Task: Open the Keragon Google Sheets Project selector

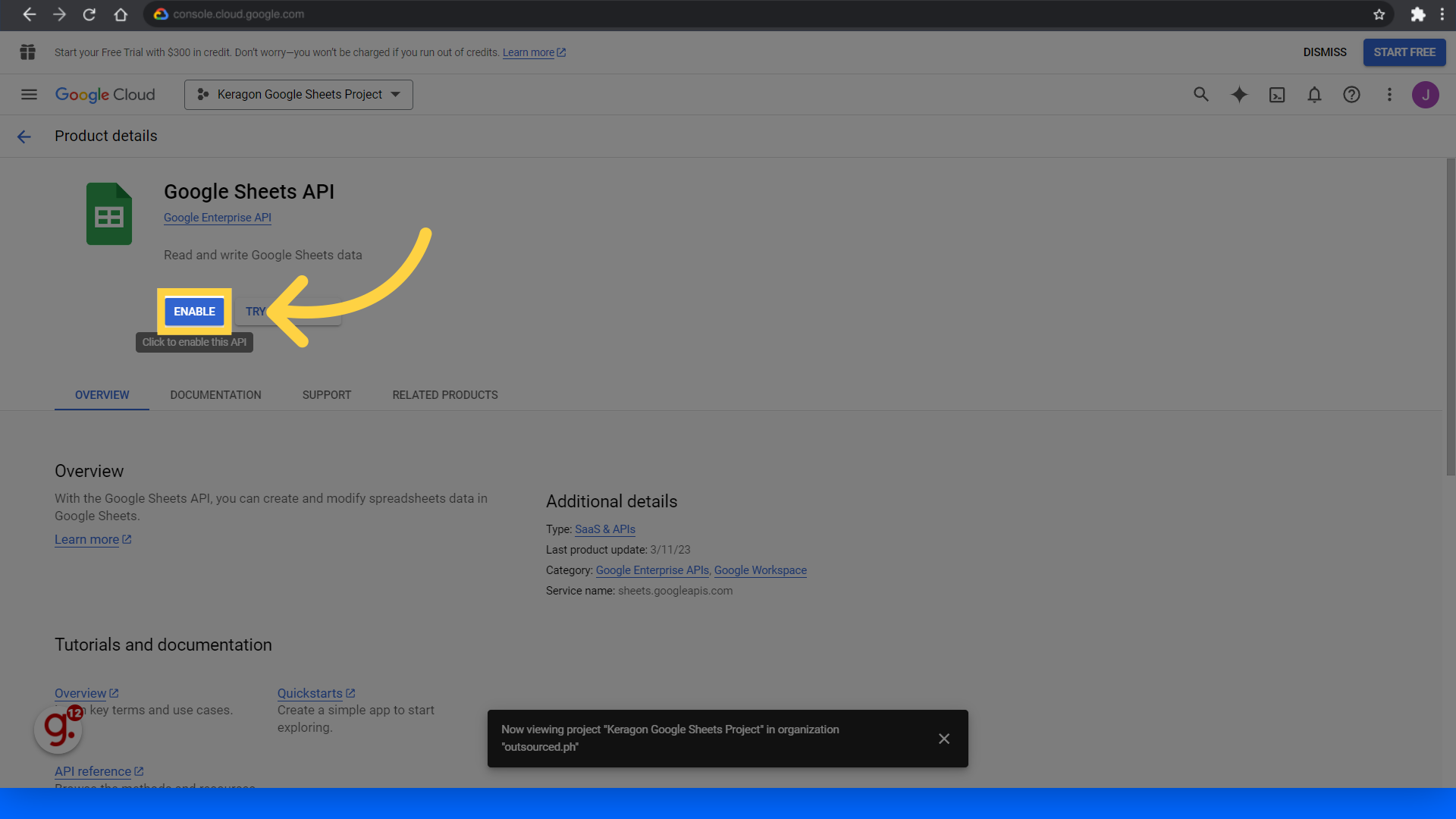Action: (x=299, y=95)
